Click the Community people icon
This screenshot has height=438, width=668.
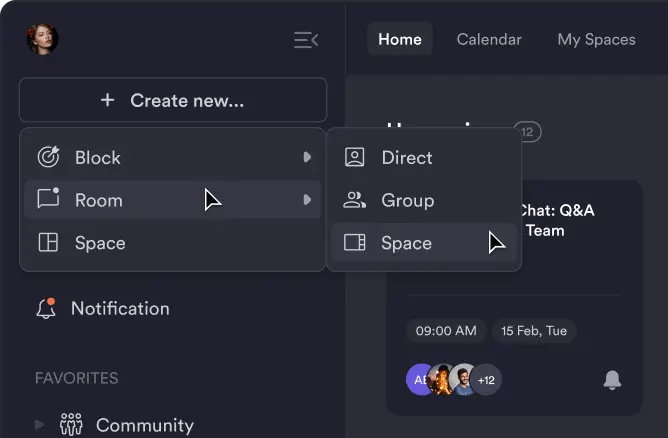tap(71, 425)
